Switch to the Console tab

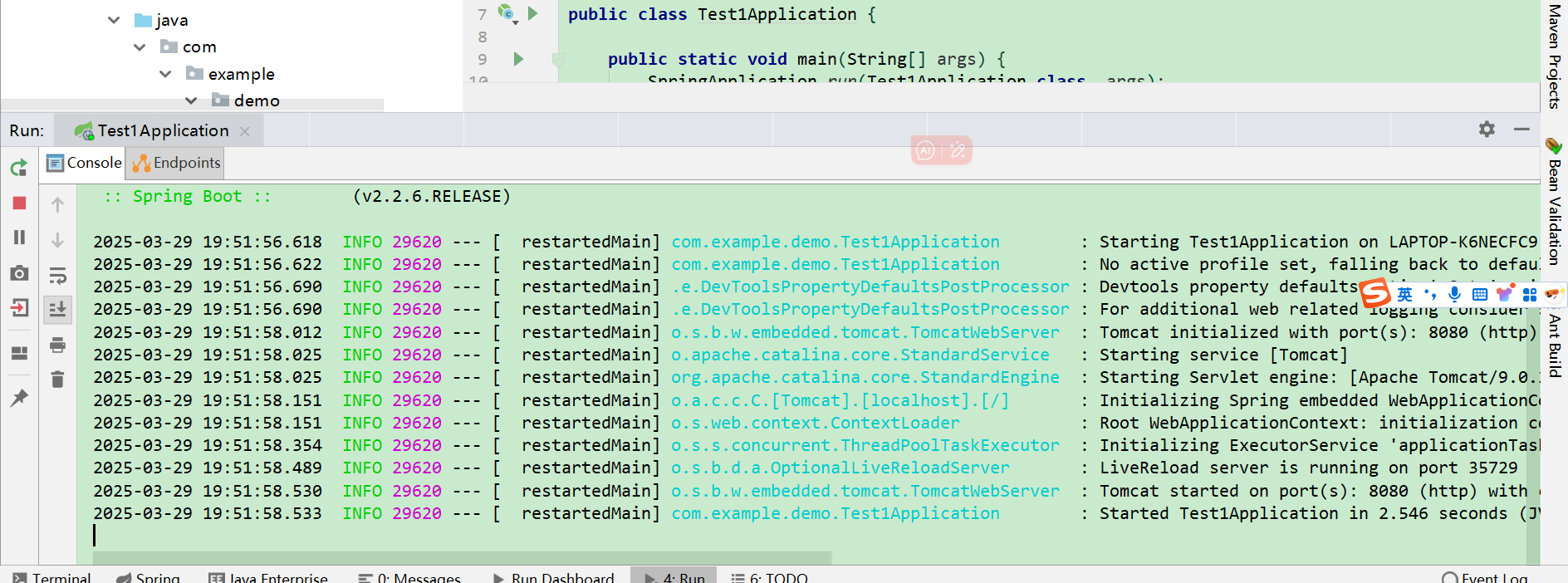85,163
